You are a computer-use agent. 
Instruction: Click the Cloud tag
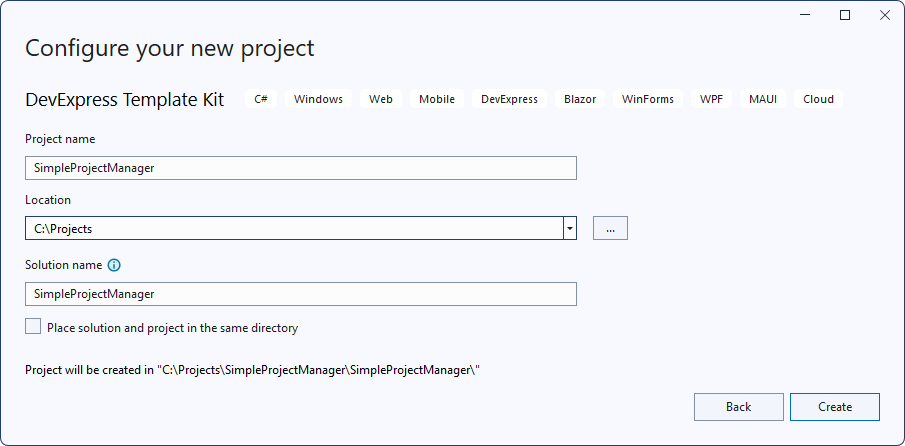[818, 99]
